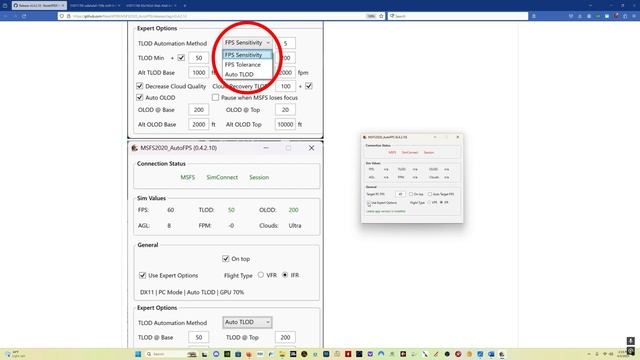Click the green latest app version message in the small window
This screenshot has height=360, width=640.
point(386,211)
